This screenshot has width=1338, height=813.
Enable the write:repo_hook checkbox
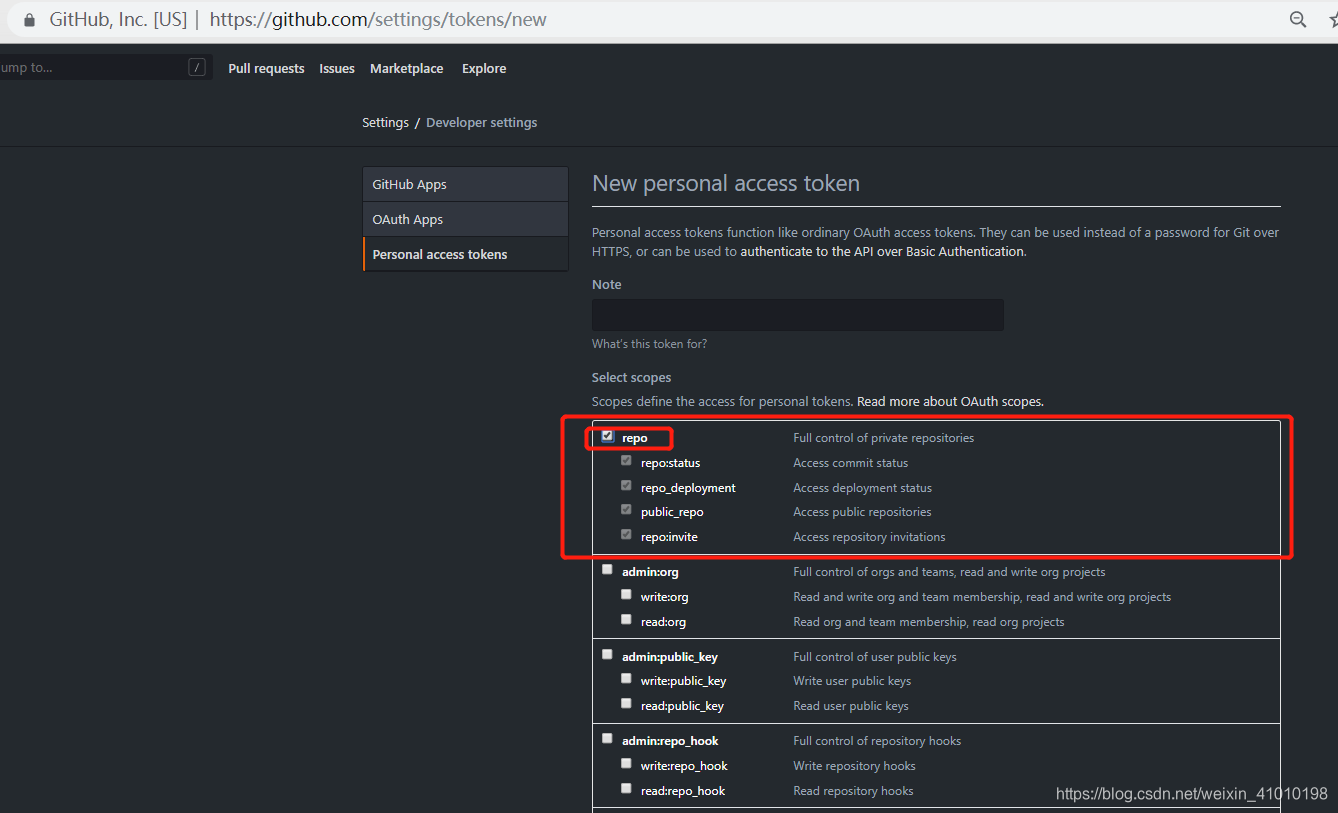(626, 764)
